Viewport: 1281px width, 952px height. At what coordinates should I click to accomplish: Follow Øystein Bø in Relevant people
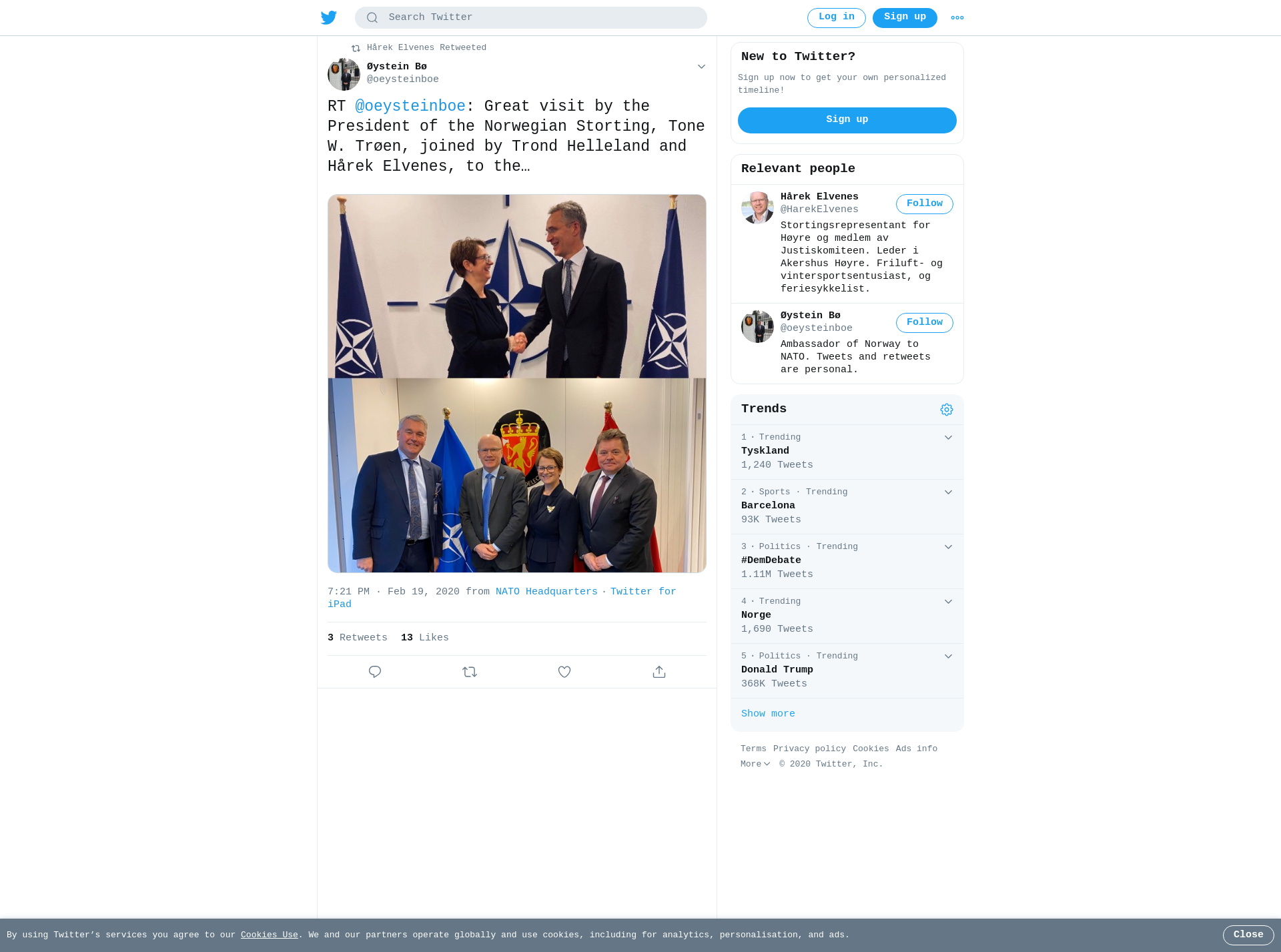(x=925, y=323)
